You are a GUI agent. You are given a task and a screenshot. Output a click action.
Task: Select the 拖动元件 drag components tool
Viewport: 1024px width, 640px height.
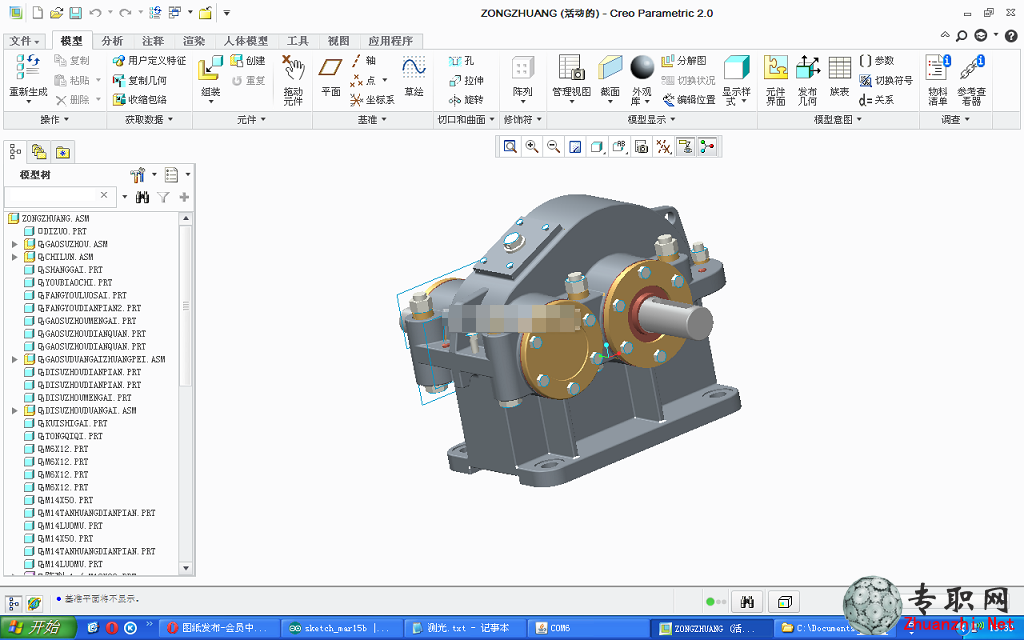click(x=293, y=79)
